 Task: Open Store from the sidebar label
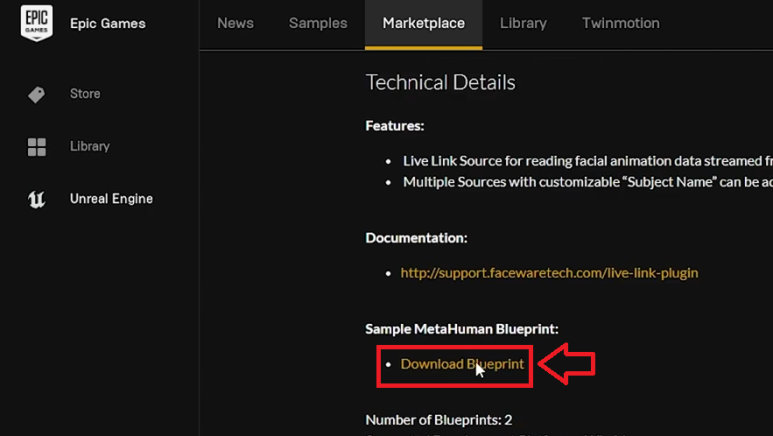click(x=85, y=94)
